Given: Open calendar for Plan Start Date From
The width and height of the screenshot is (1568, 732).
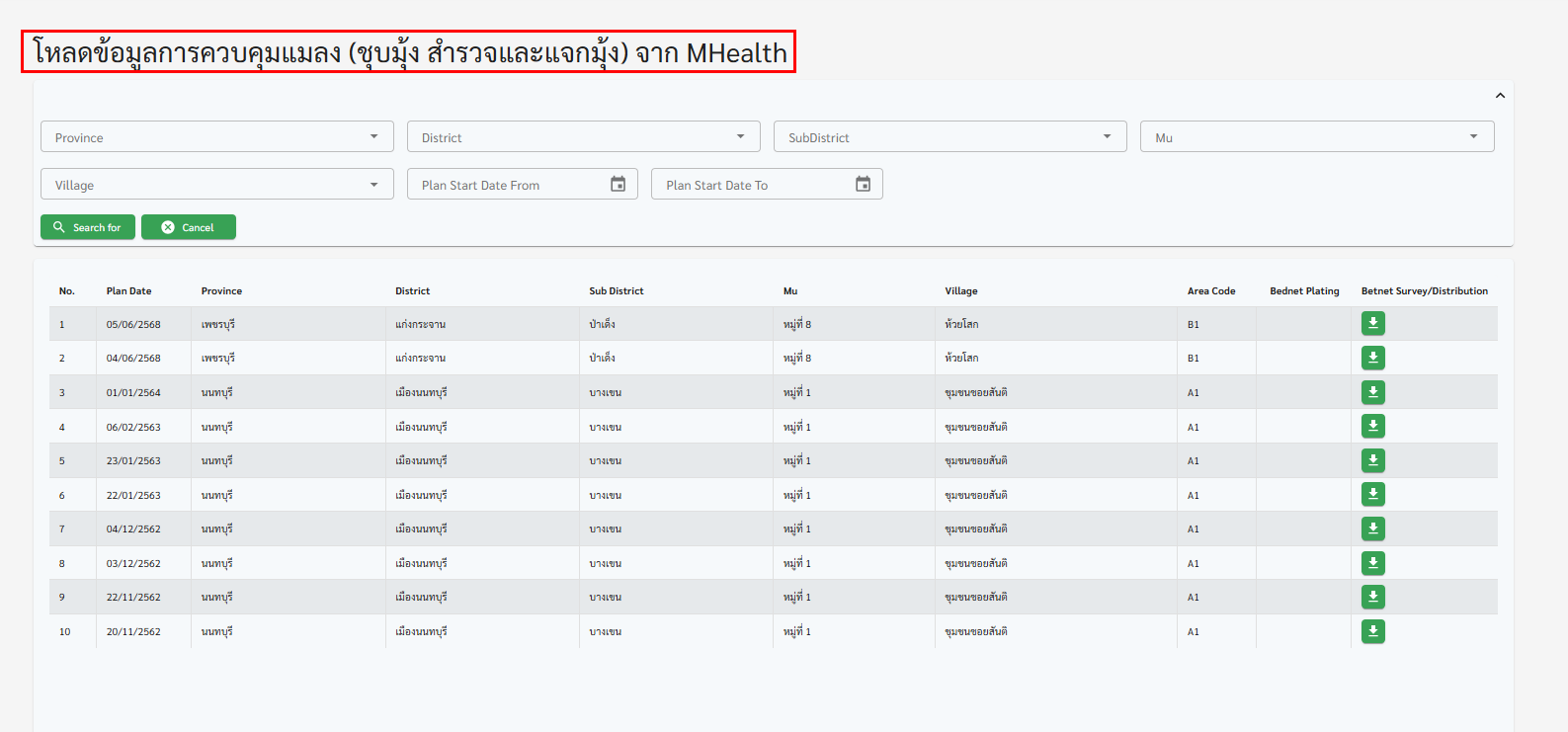Looking at the screenshot, I should pyautogui.click(x=618, y=185).
